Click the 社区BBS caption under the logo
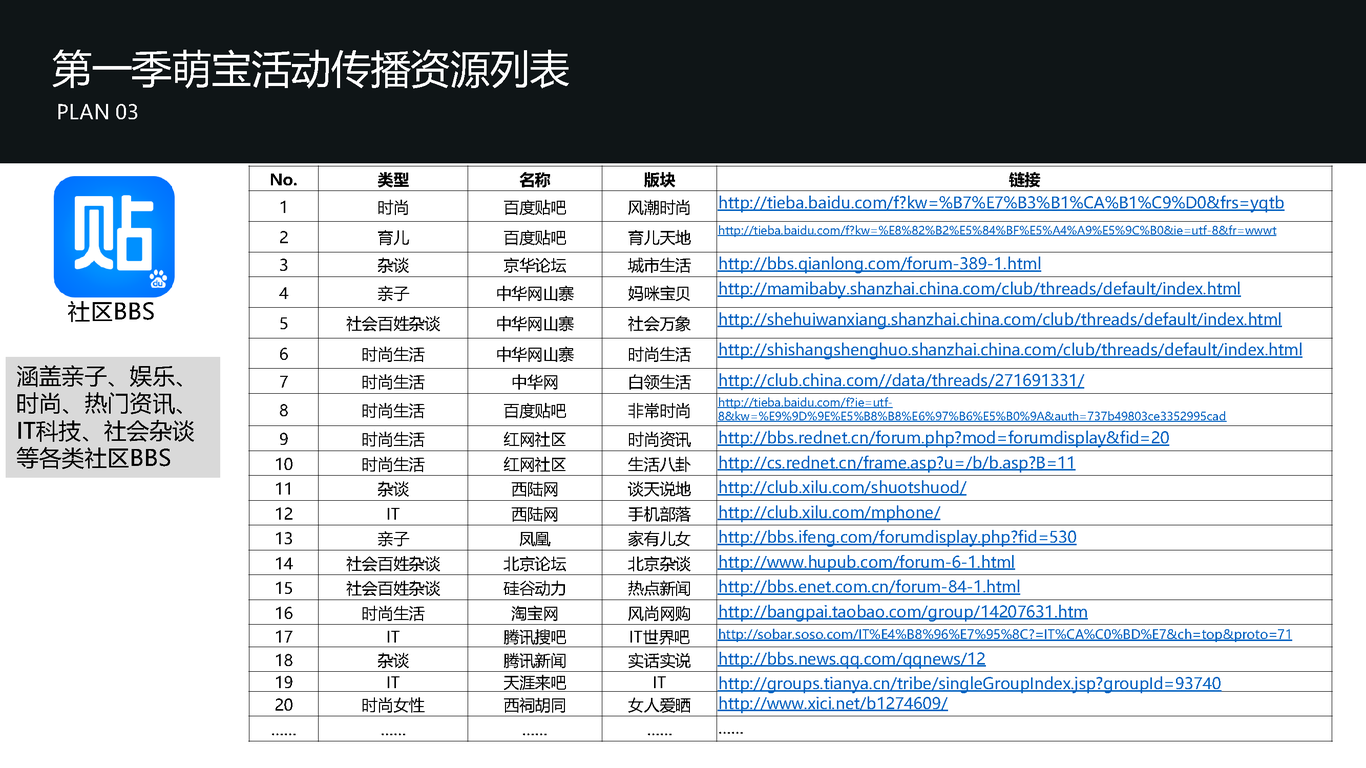 (111, 312)
